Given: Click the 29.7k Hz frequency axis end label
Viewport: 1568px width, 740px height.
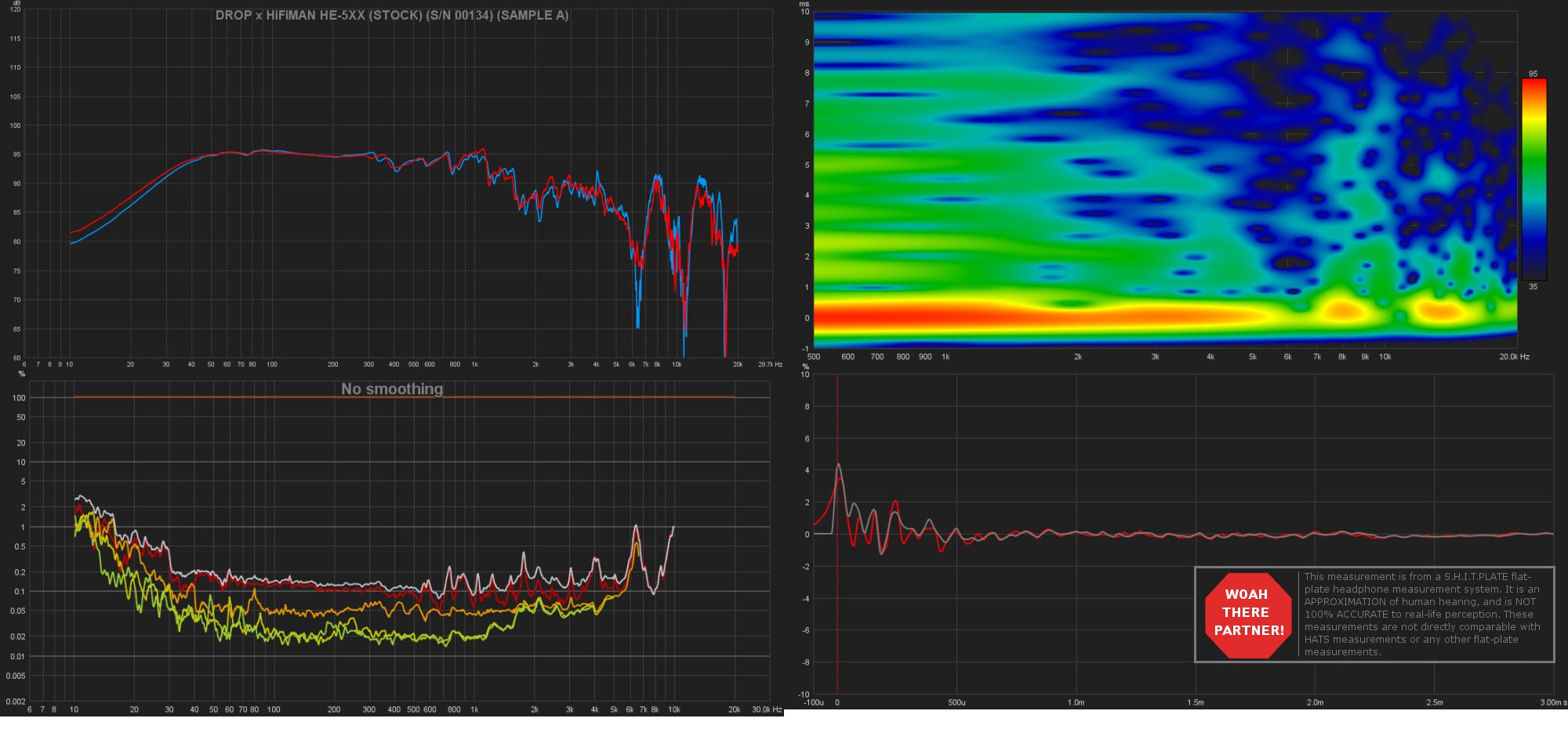Looking at the screenshot, I should (x=769, y=365).
